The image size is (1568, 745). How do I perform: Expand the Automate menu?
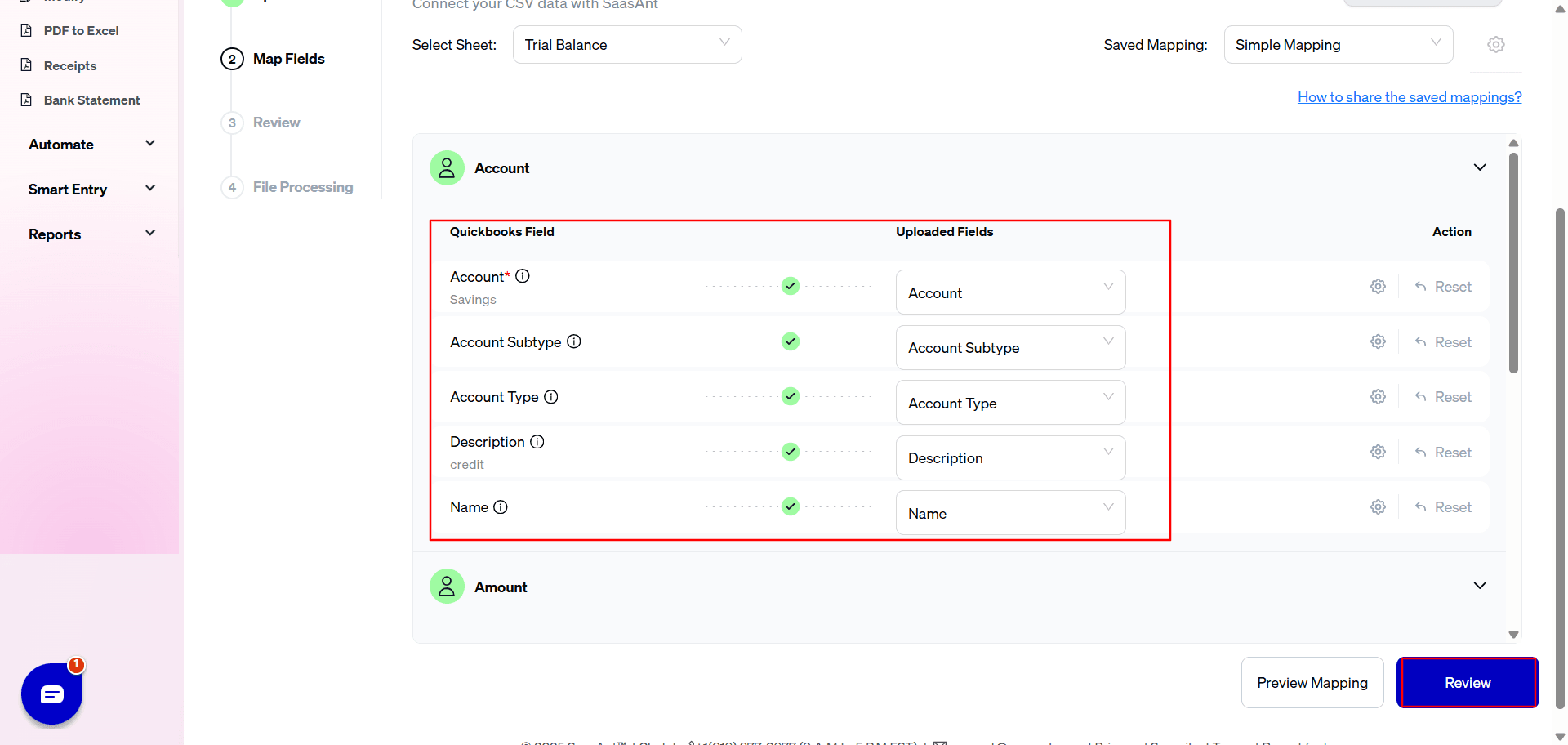91,145
